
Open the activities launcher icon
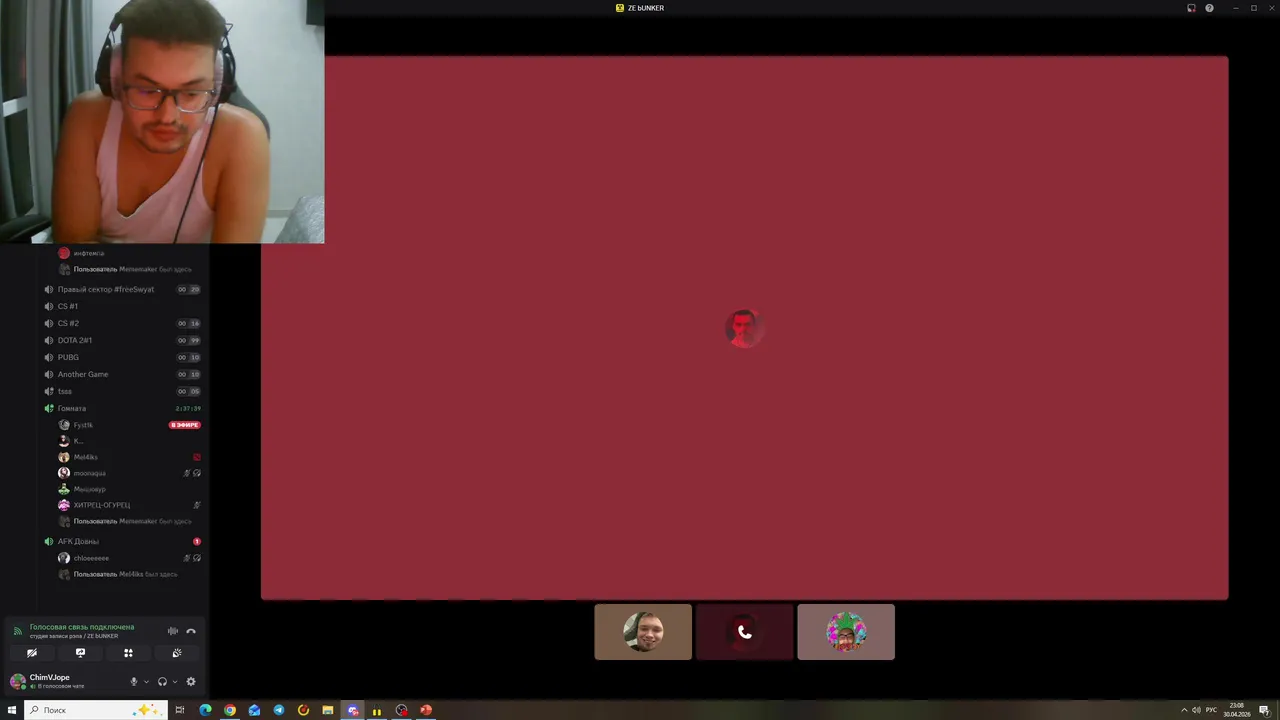pyautogui.click(x=128, y=653)
